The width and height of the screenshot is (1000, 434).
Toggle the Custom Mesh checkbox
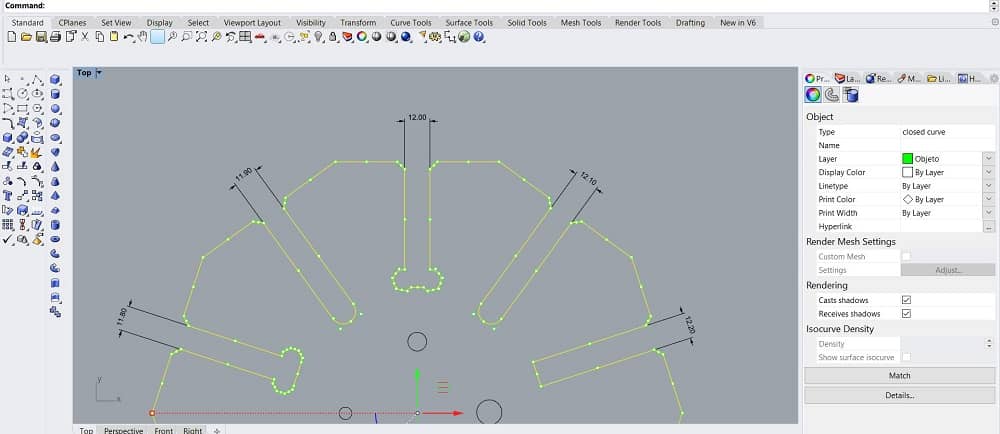[906, 256]
